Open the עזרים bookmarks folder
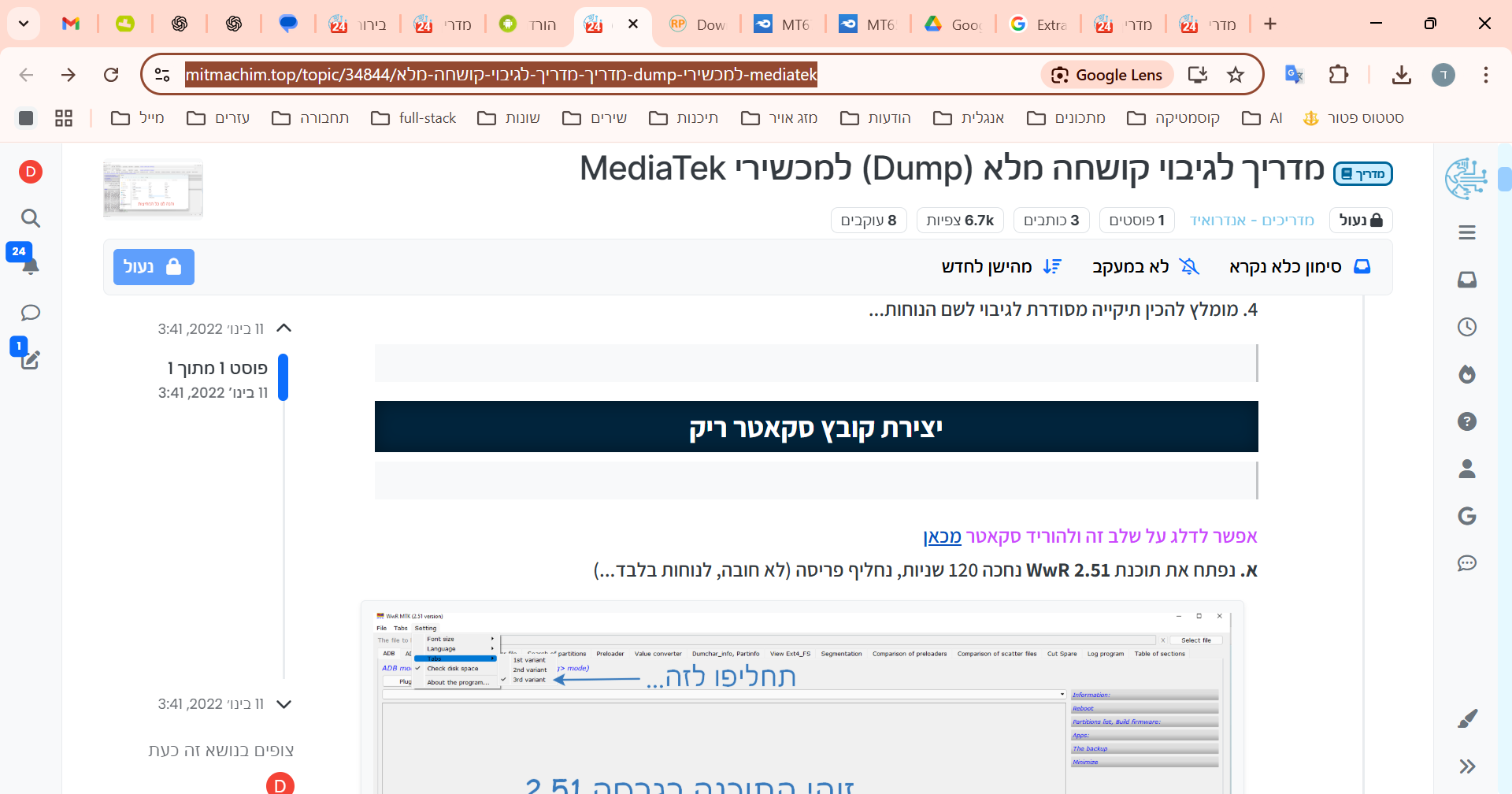This screenshot has height=794, width=1512. 218,118
